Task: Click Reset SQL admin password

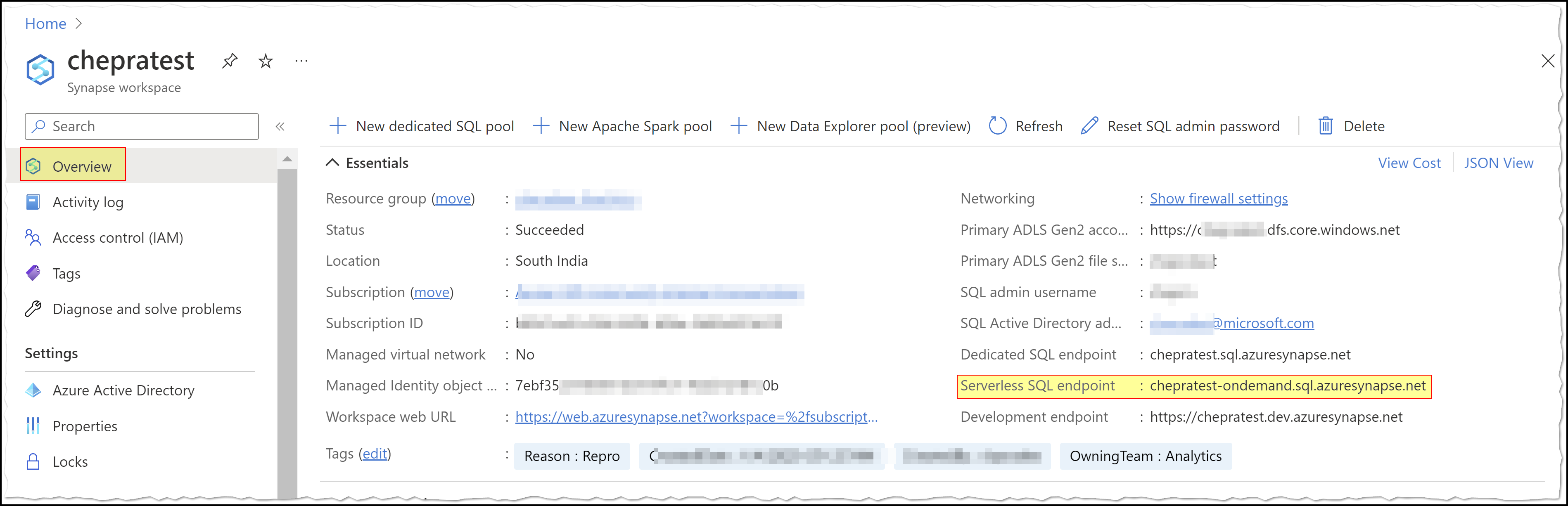Action: (1180, 126)
